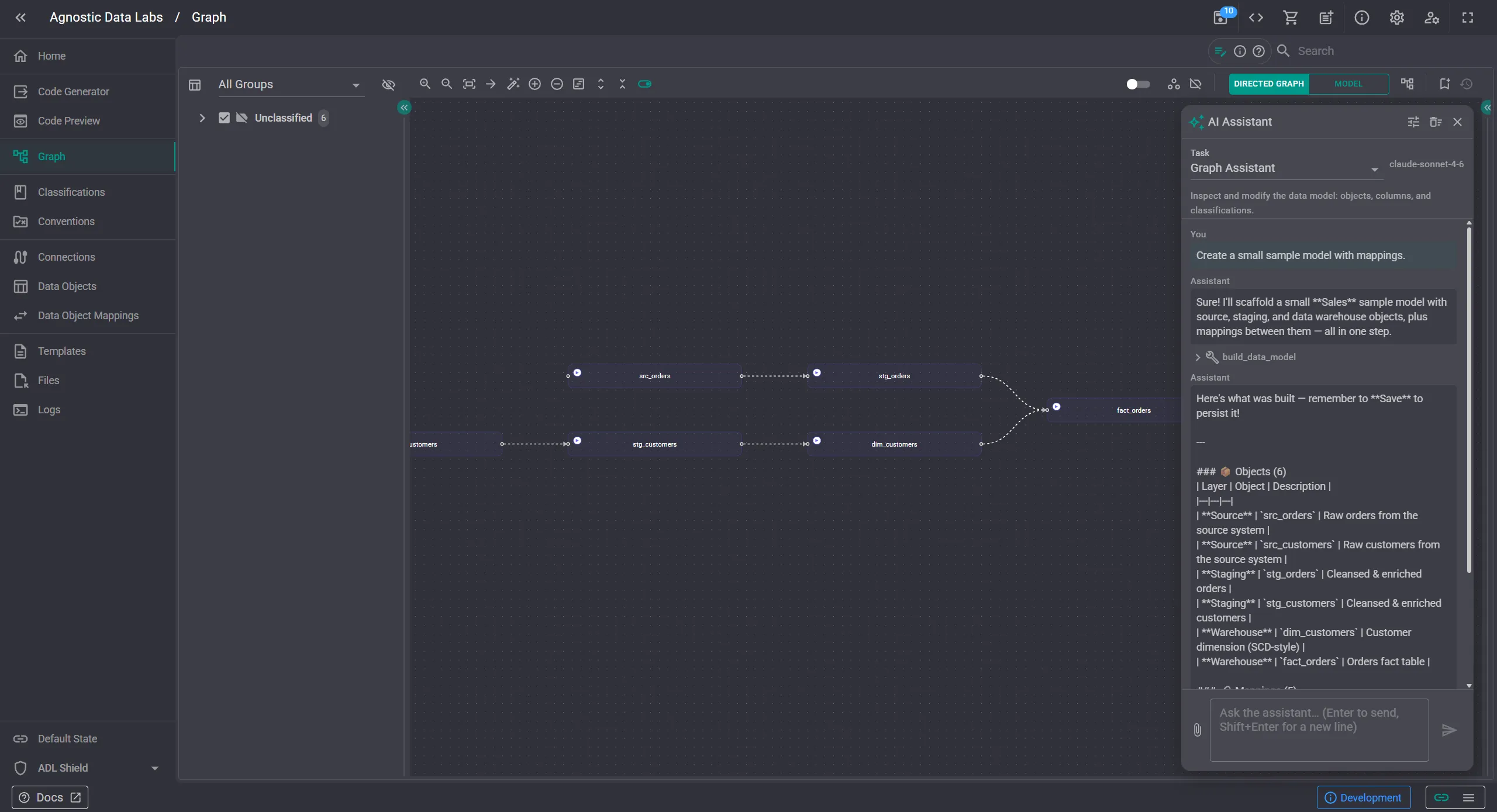
Task: Flip the white toggle switch near Directed Graph
Action: click(x=1138, y=84)
